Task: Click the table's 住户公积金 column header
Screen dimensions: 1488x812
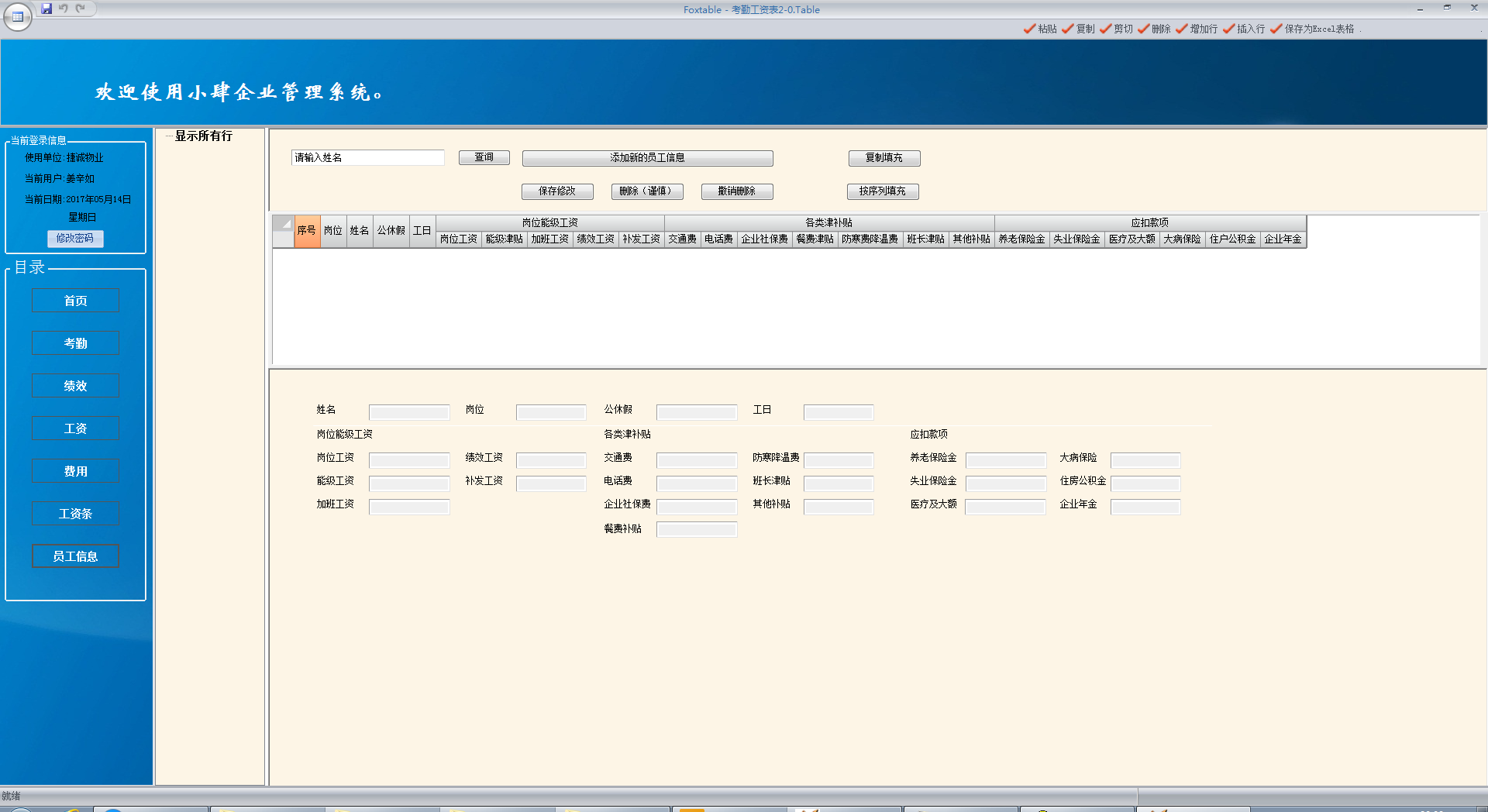Action: pyautogui.click(x=1233, y=239)
